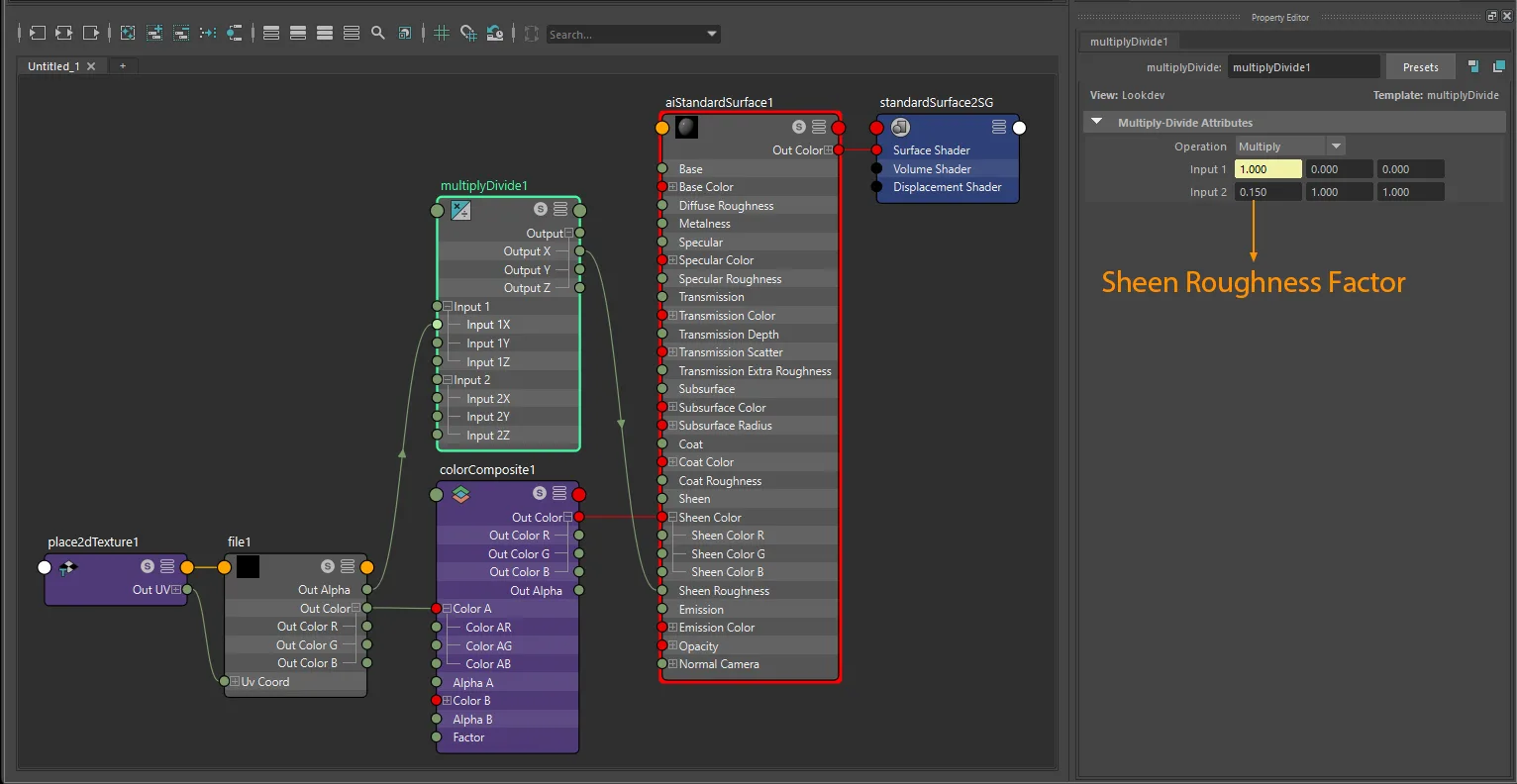
Task: Float the Property Editor panel
Action: pos(1492,16)
